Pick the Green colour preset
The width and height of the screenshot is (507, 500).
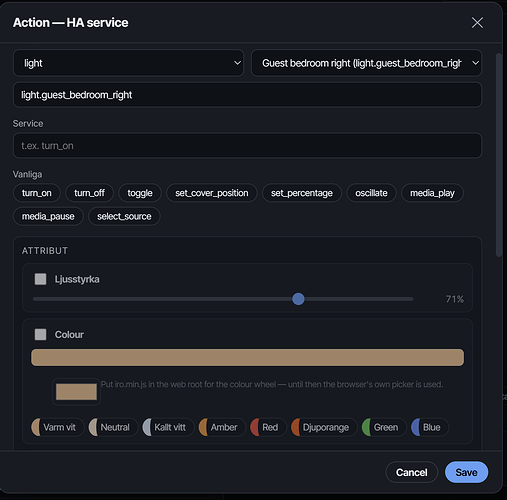click(x=384, y=427)
